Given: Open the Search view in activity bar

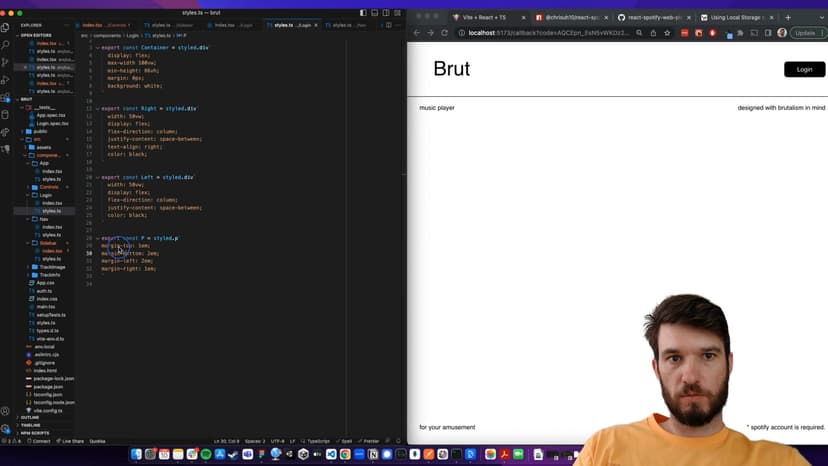Looking at the screenshot, I should point(6,45).
